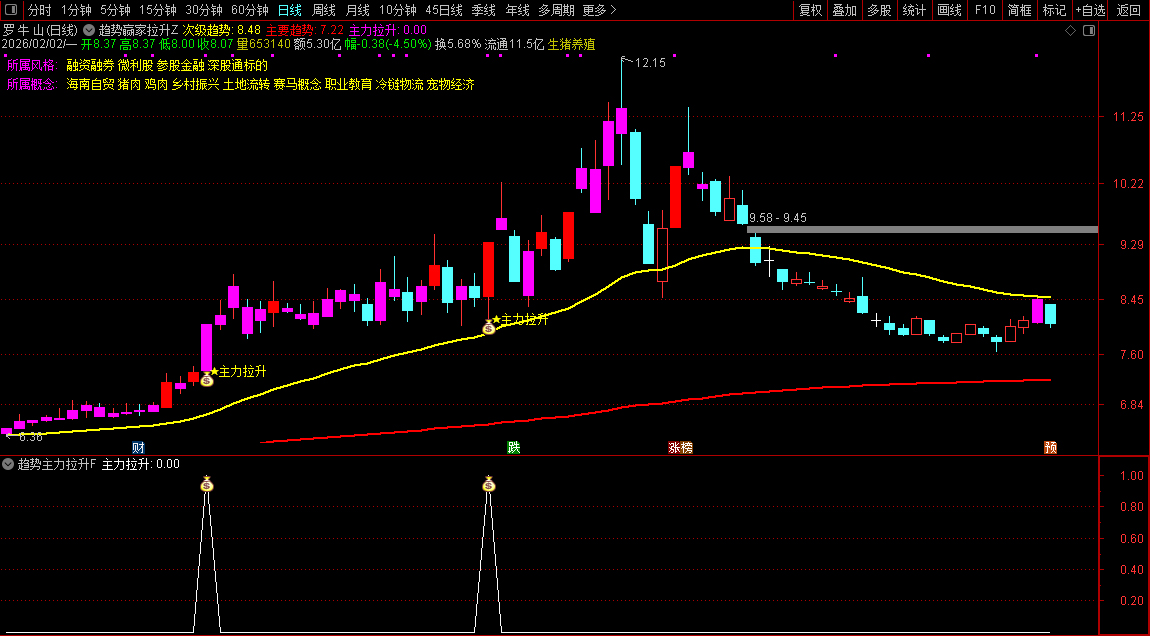Select the 日线 daily tab
The height and width of the screenshot is (636, 1150).
coord(290,10)
